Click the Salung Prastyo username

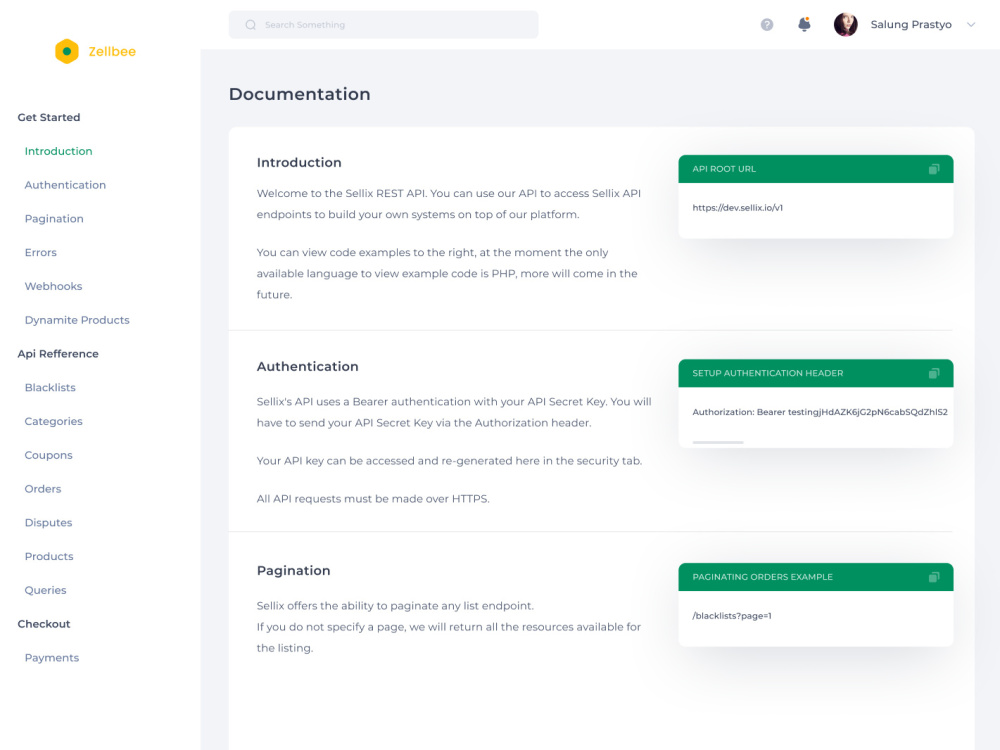pos(911,25)
